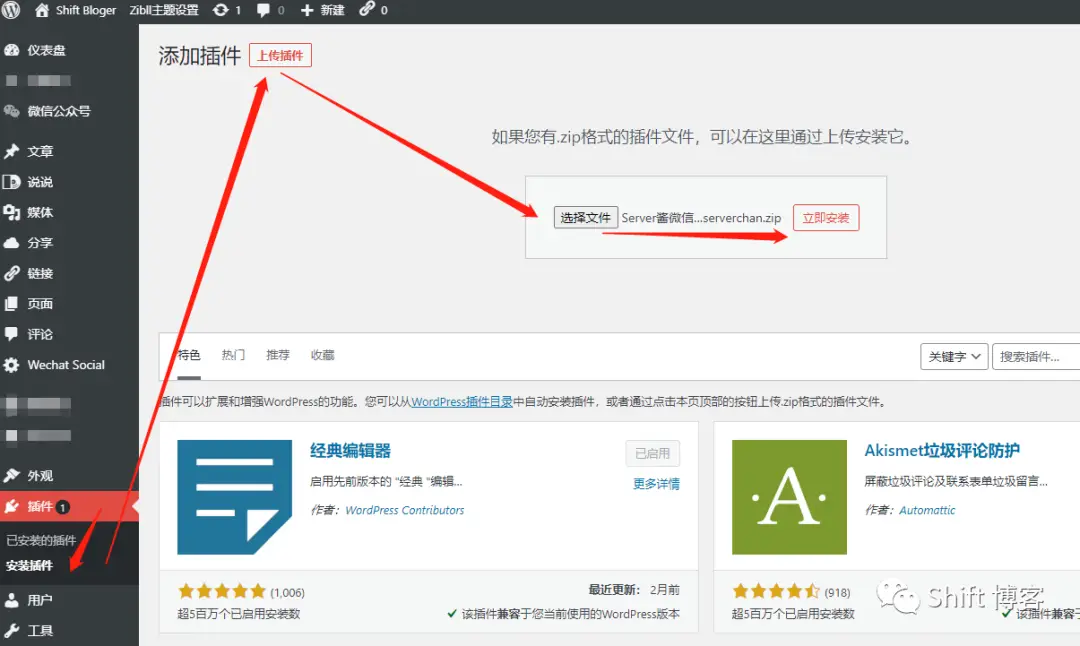Open 评论 comments from the sidebar icon
Image resolution: width=1080 pixels, height=646 pixels.
coord(12,333)
